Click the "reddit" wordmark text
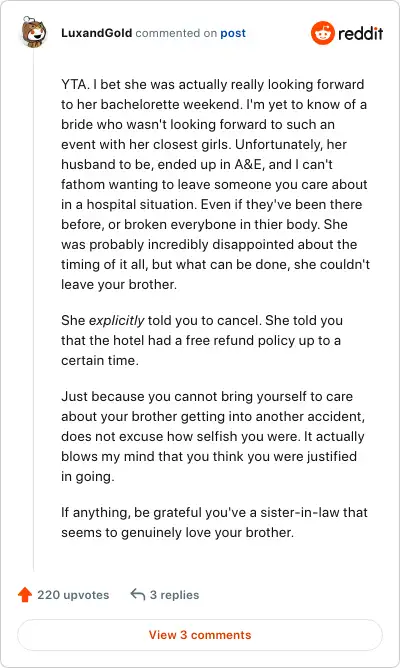The height and width of the screenshot is (668, 400). [360, 33]
